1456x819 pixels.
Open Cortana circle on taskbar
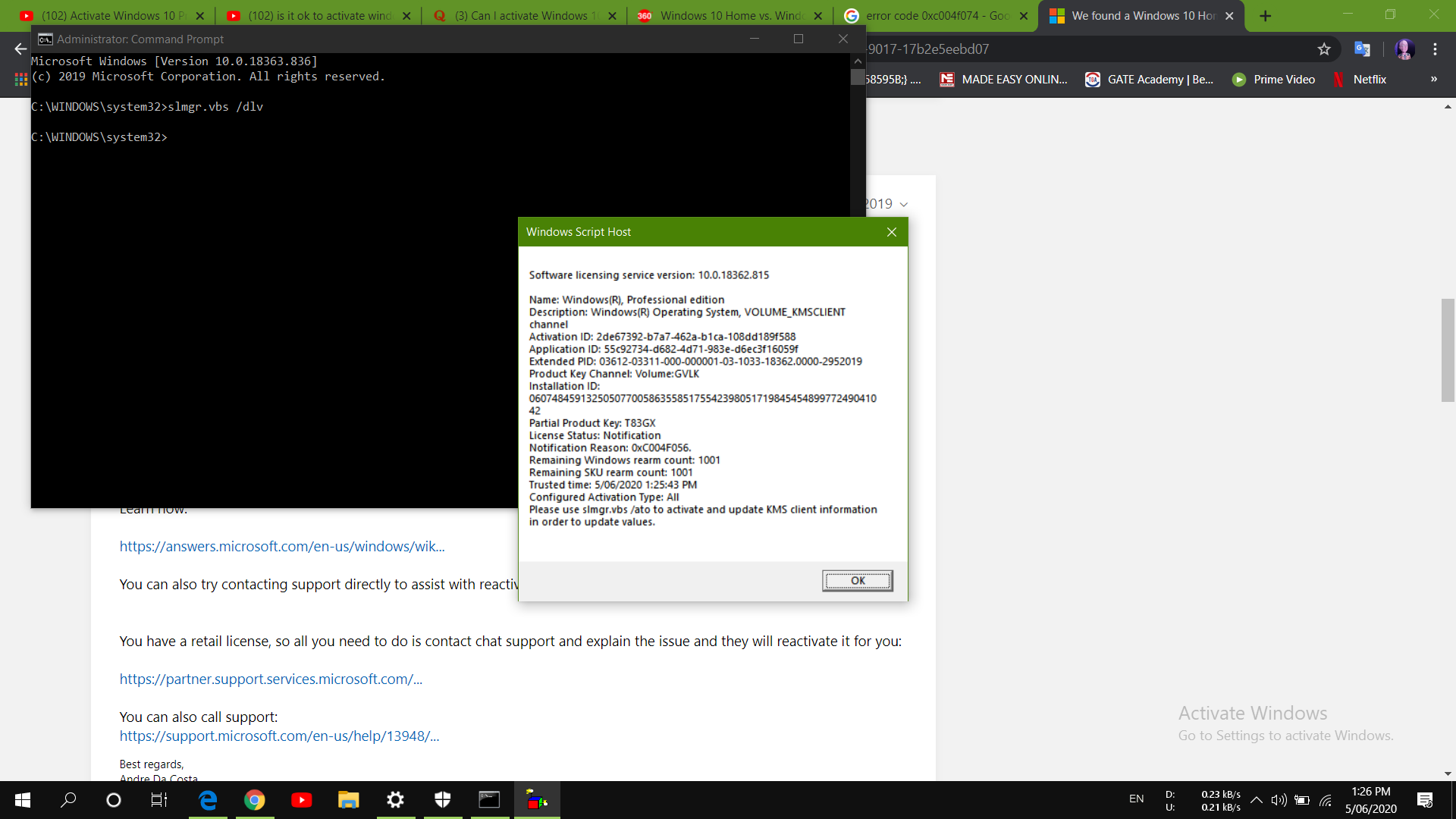[x=114, y=800]
